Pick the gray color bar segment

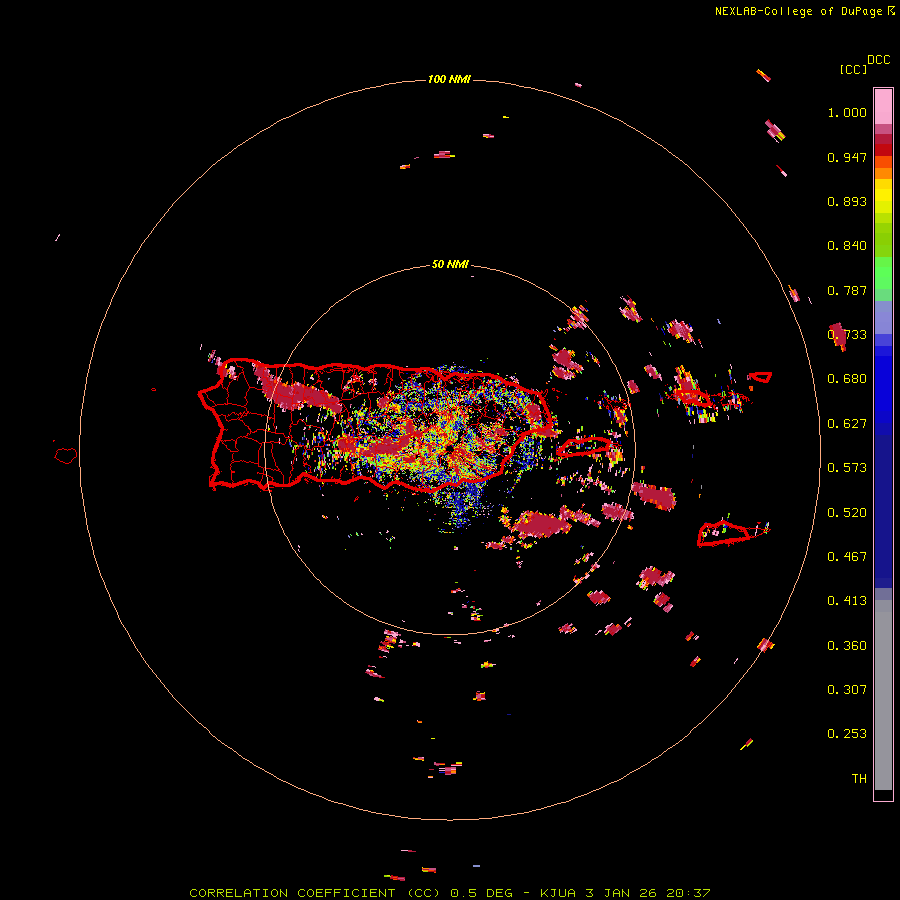(x=883, y=695)
